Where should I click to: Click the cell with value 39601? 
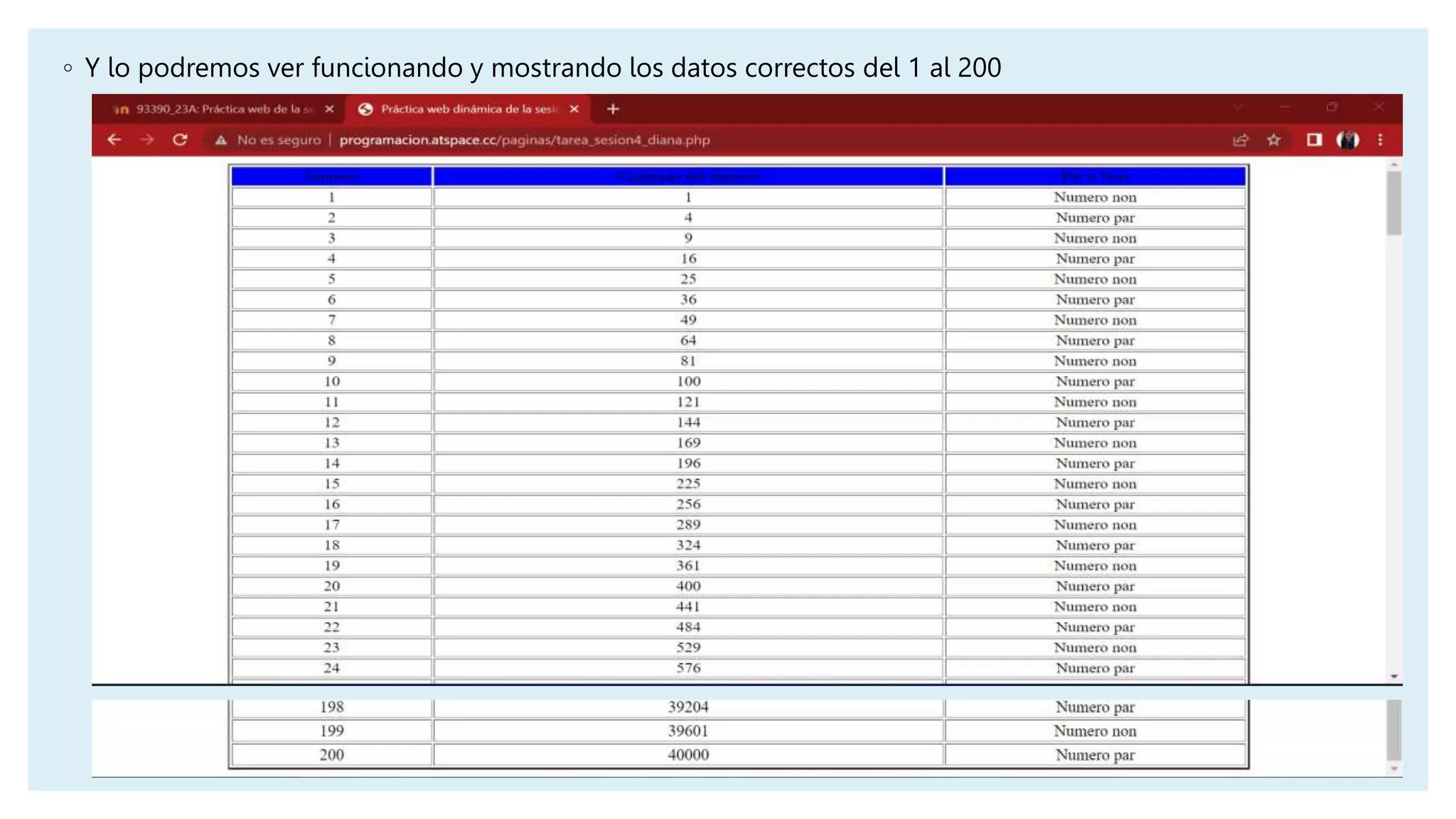point(688,731)
